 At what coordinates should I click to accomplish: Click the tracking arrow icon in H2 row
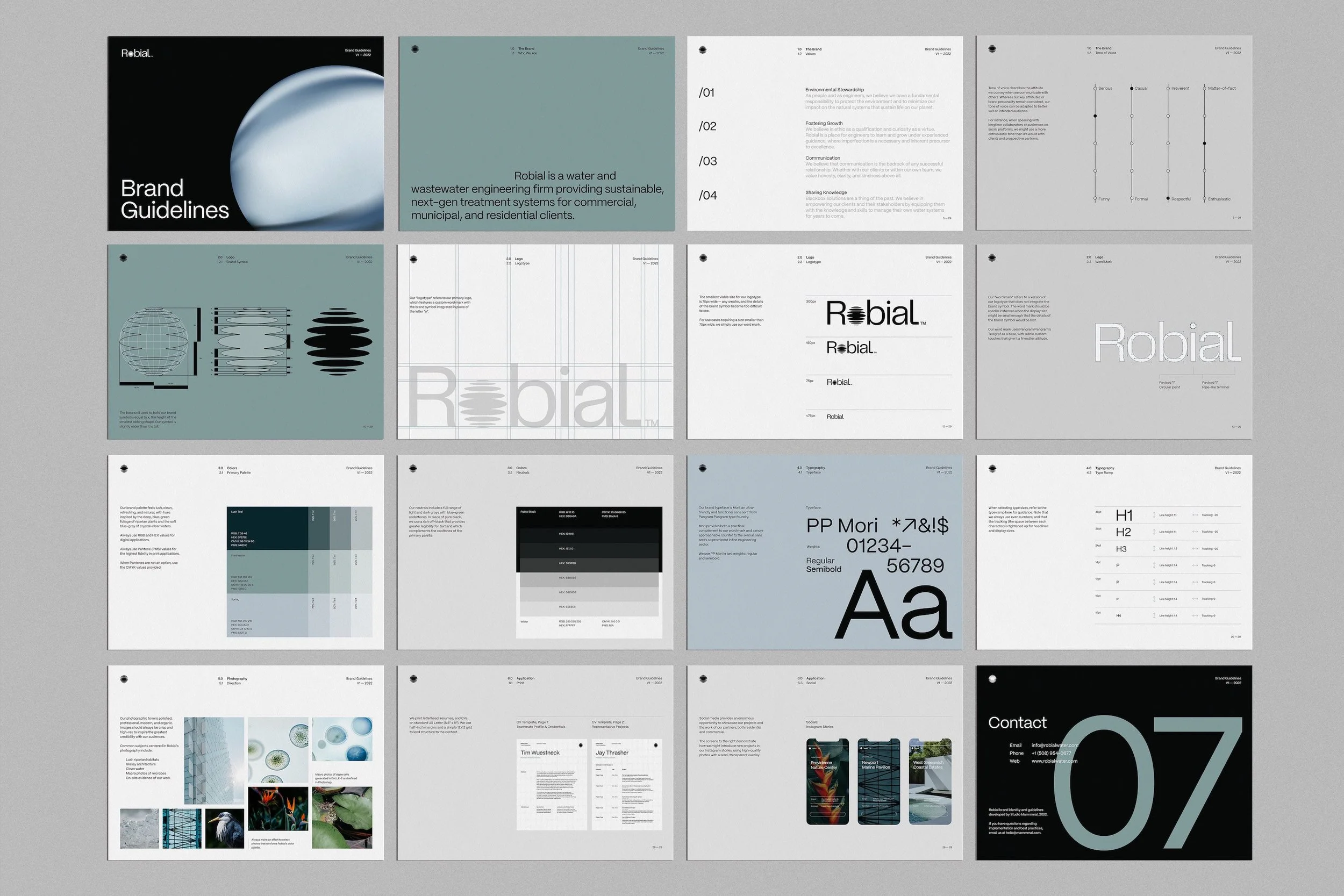[x=1195, y=532]
